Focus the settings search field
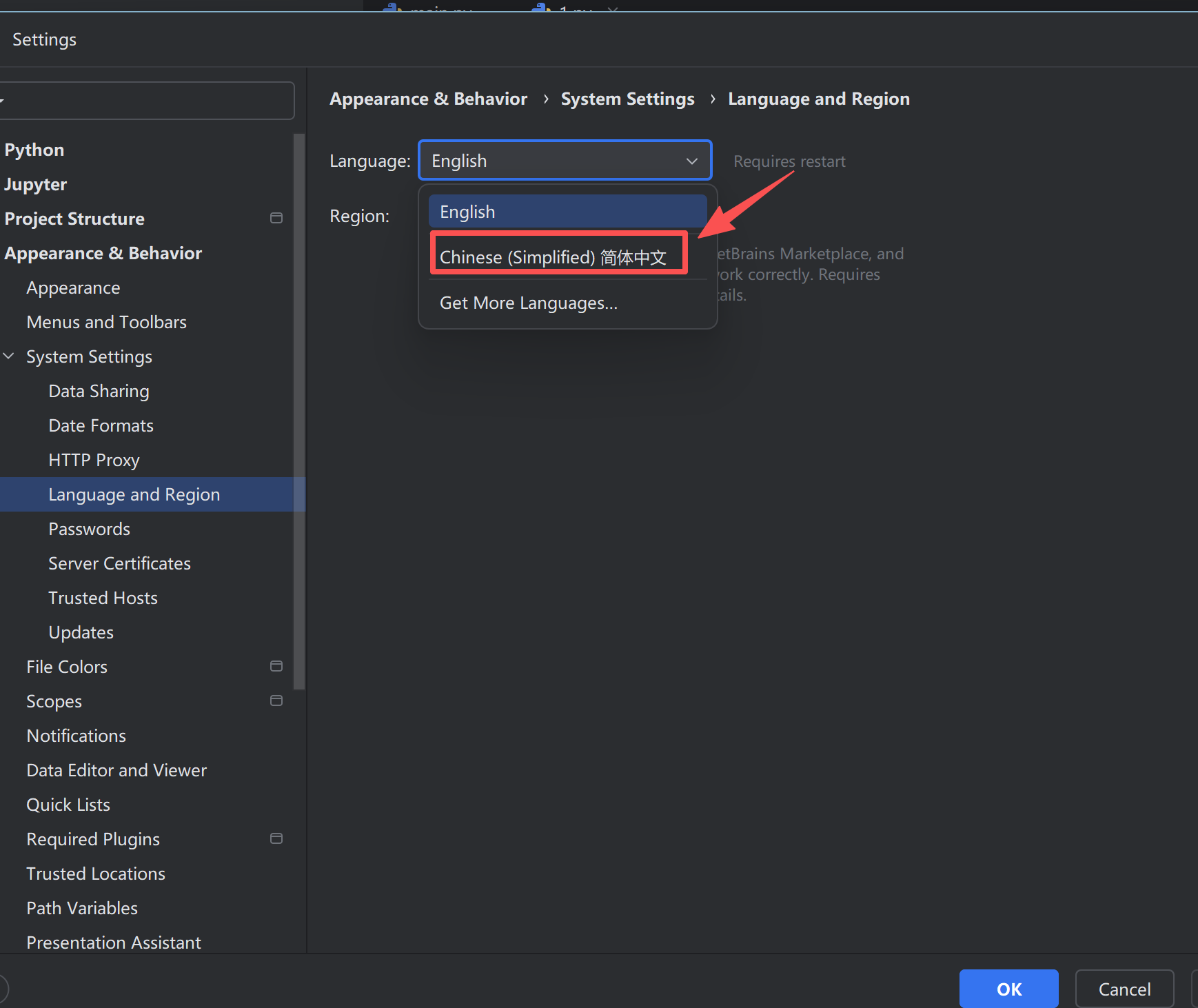This screenshot has height=1008, width=1198. pyautogui.click(x=148, y=101)
